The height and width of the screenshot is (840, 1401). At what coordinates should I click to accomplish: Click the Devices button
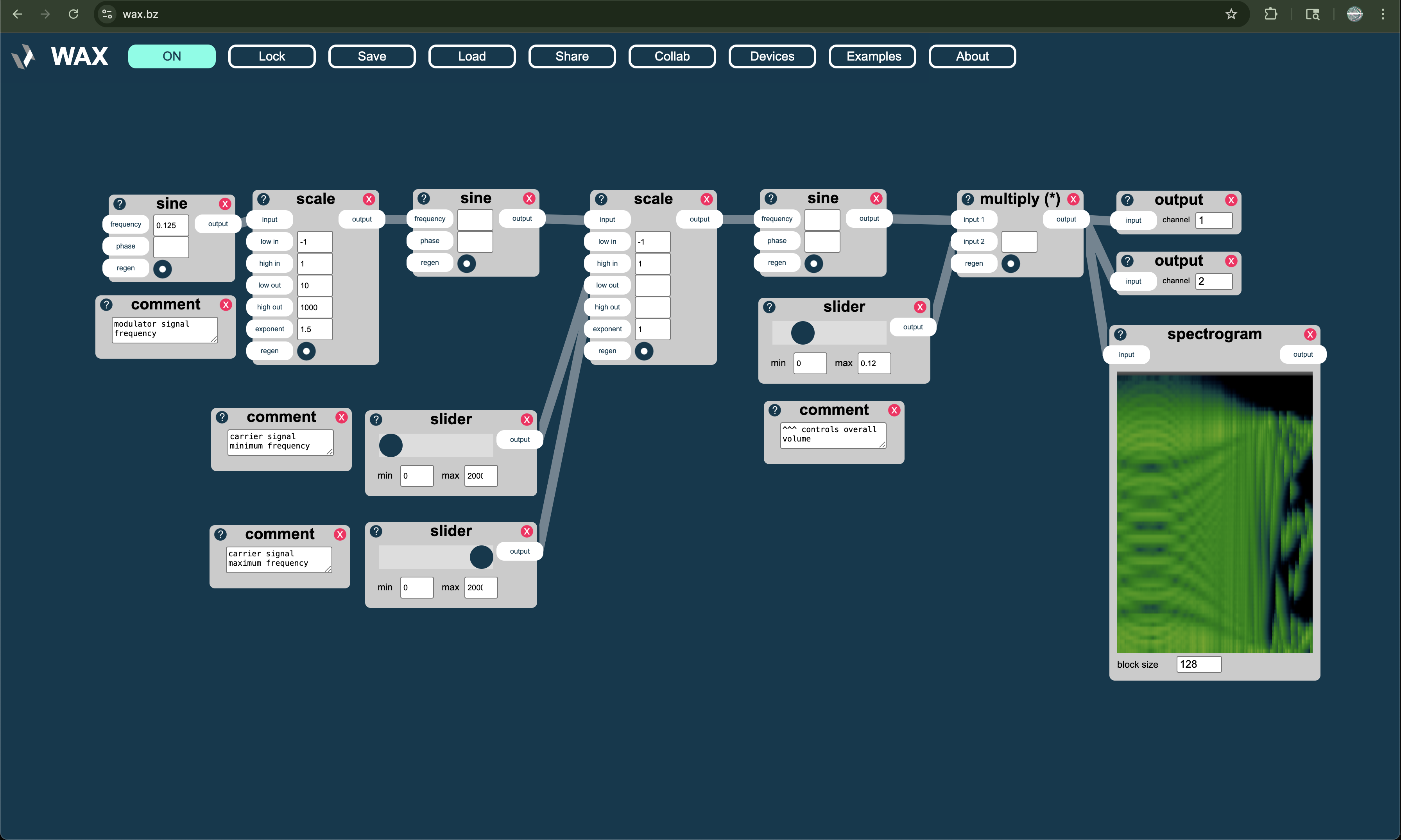point(772,56)
